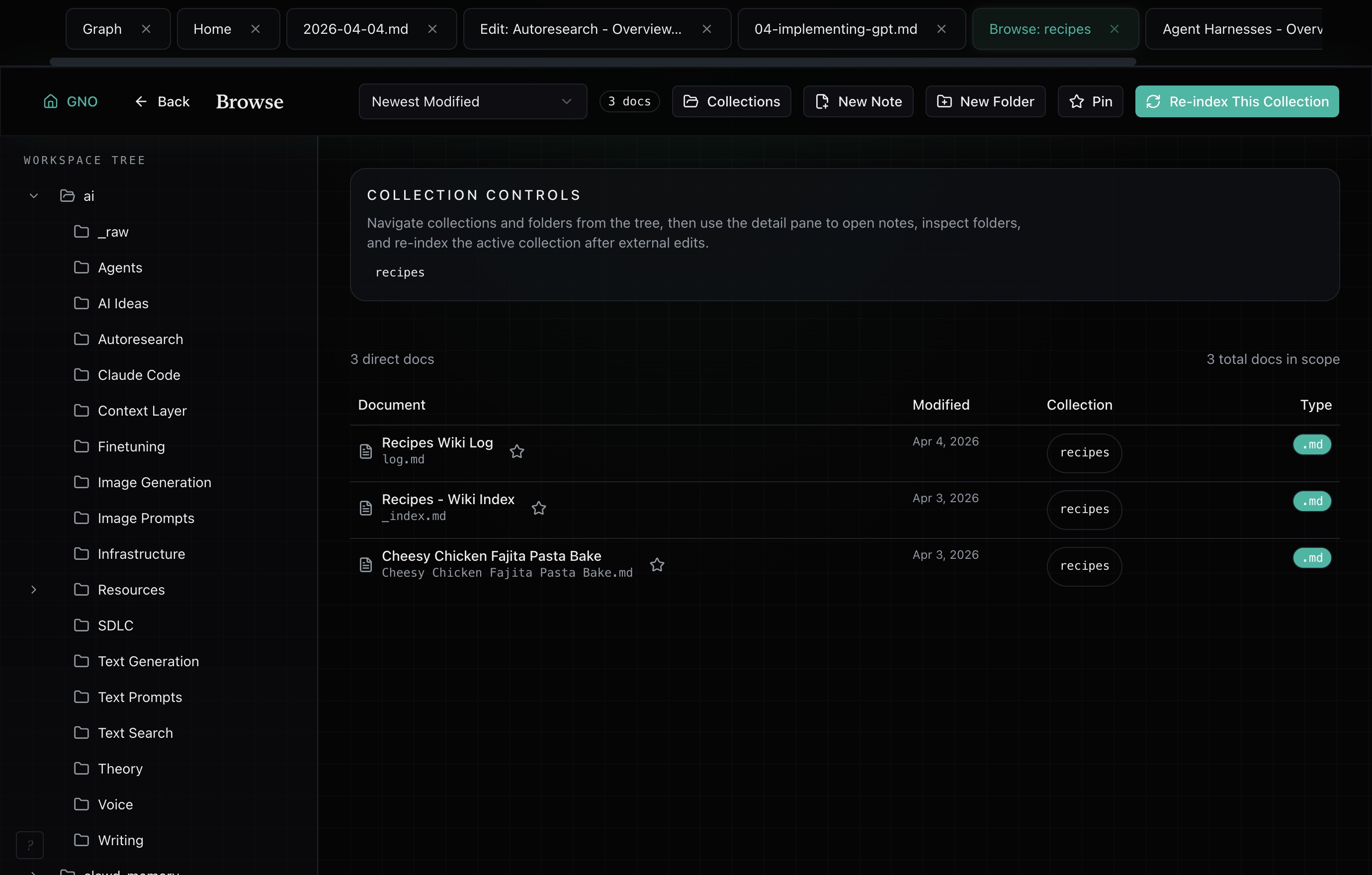Image resolution: width=1372 pixels, height=875 pixels.
Task: Close the Browse: recipes tab
Action: tap(1115, 29)
